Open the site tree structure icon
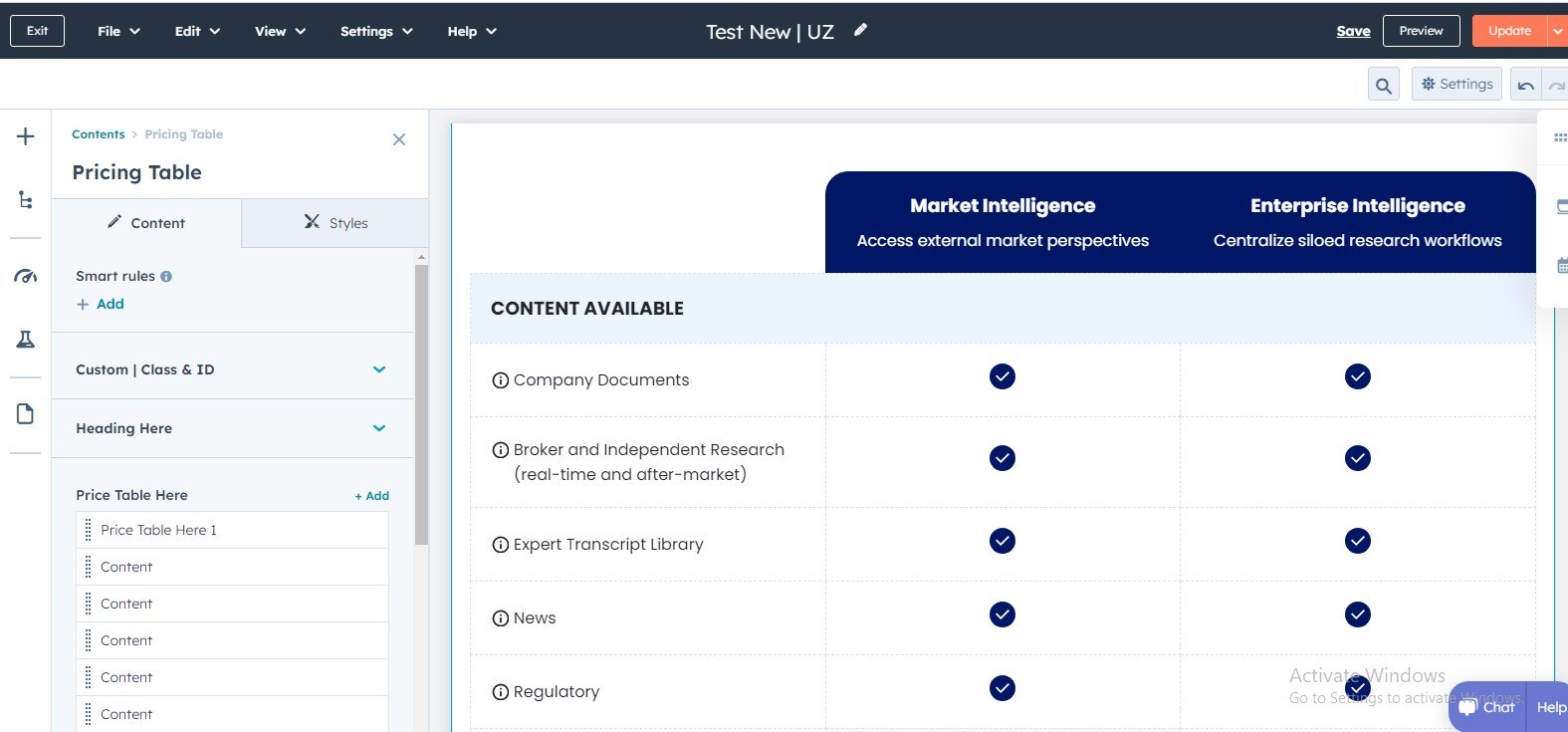The height and width of the screenshot is (732, 1568). click(26, 200)
